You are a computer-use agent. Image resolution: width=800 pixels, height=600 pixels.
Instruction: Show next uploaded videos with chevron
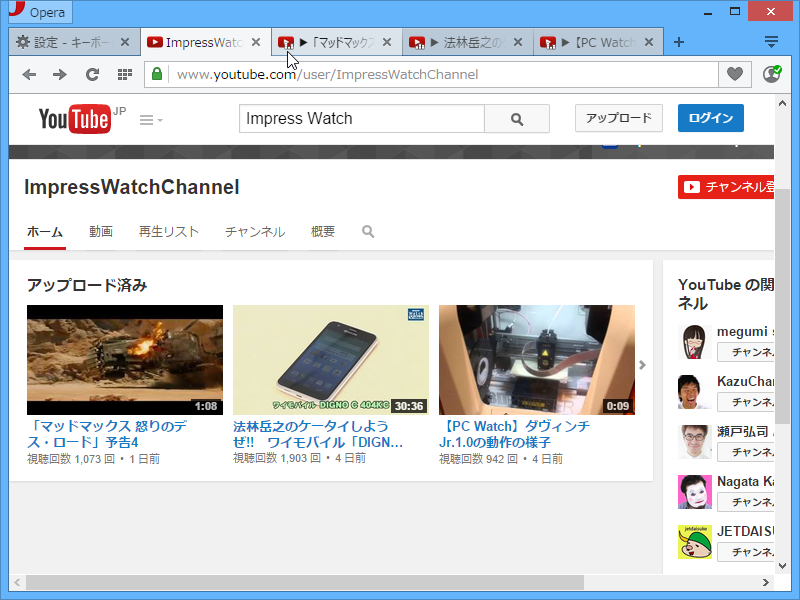[642, 365]
